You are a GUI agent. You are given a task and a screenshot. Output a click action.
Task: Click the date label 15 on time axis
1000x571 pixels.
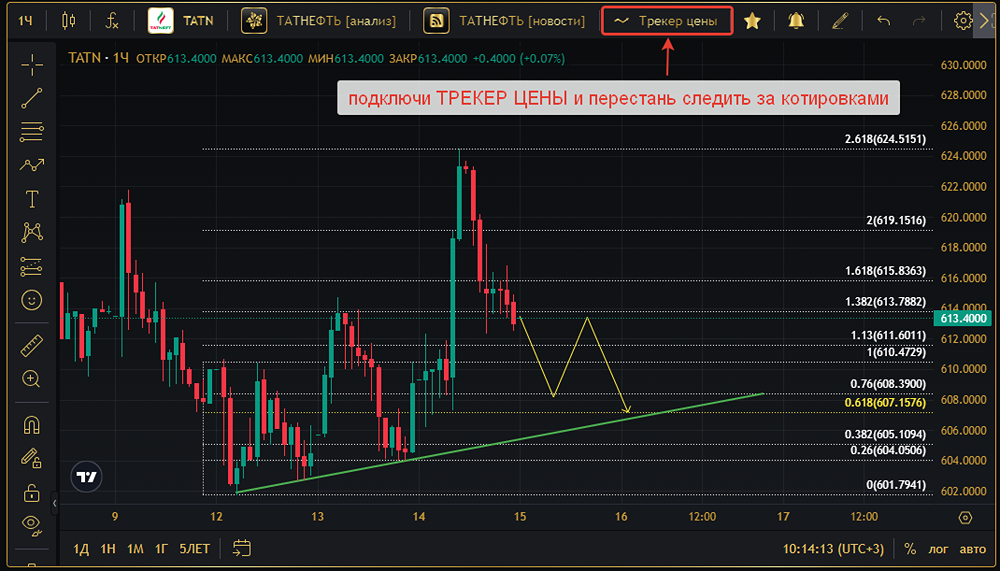pos(520,517)
